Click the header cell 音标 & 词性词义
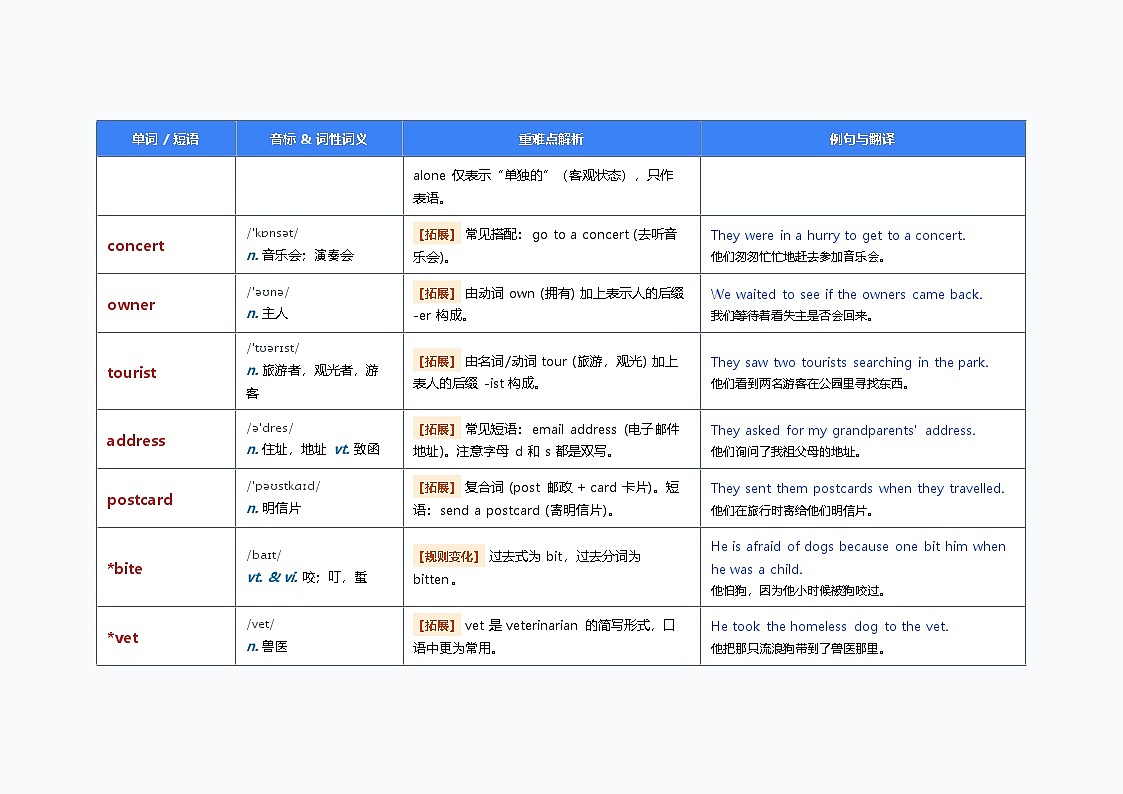Viewport: 1123px width, 794px height. tap(319, 139)
